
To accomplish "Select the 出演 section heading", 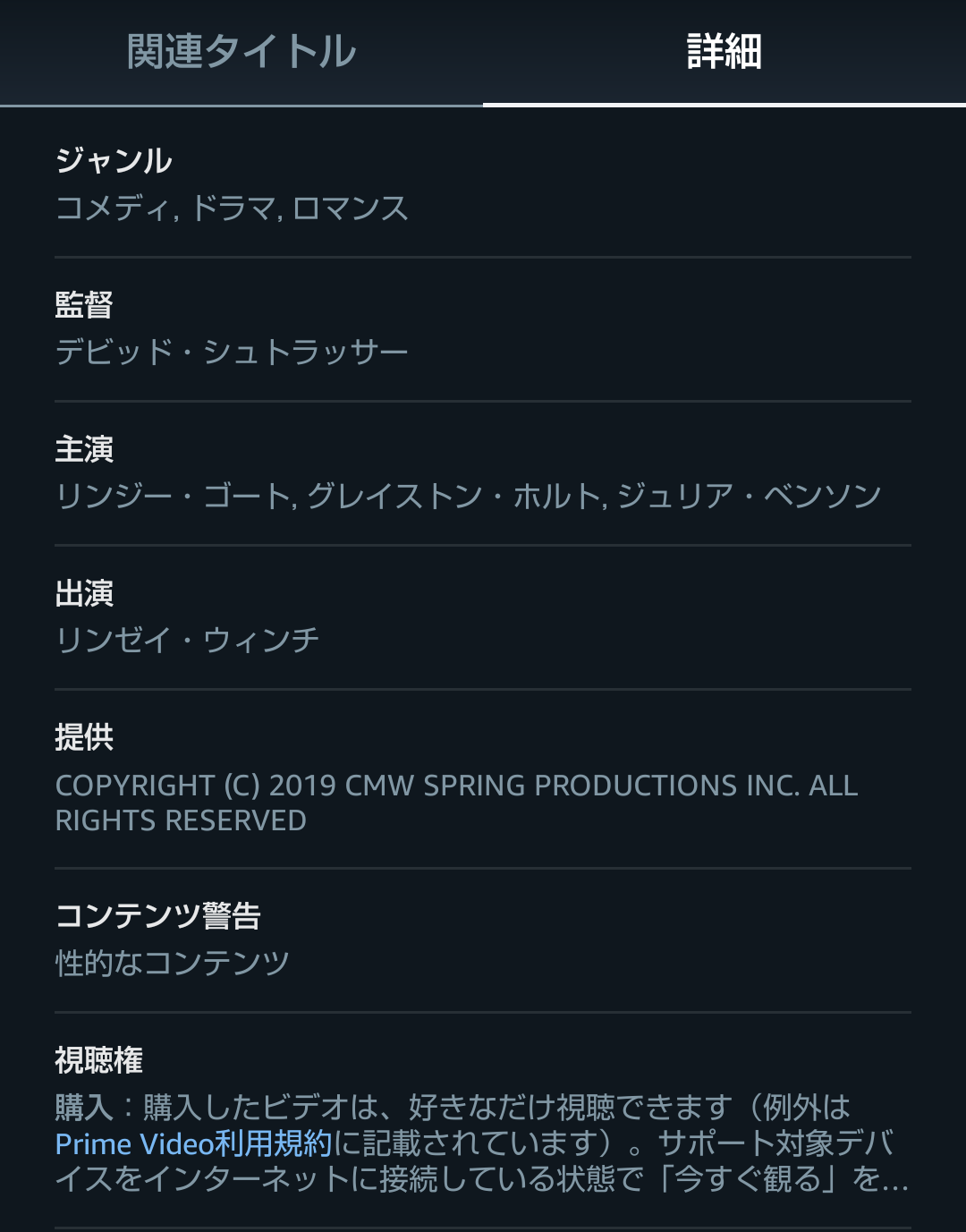I will [84, 593].
